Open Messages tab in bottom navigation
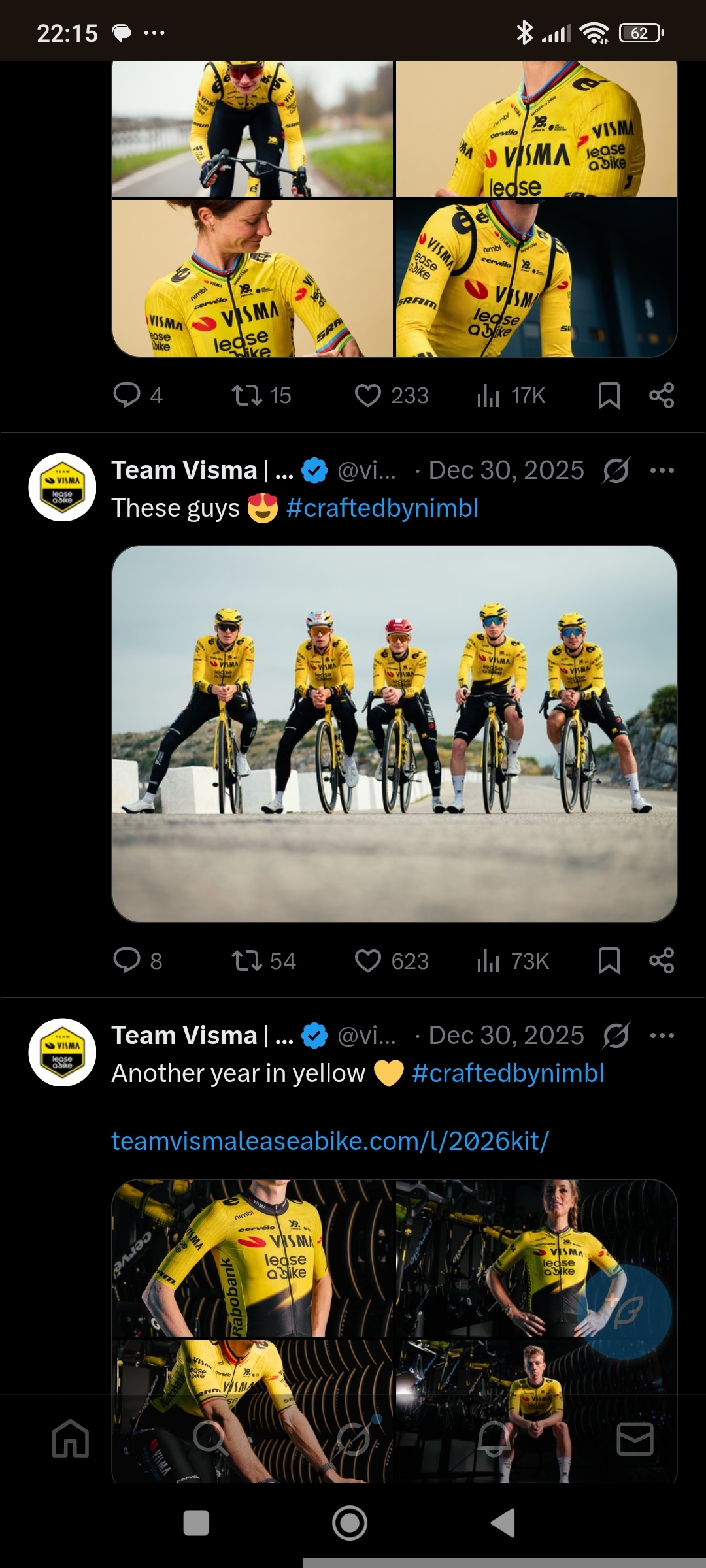 coord(635,1439)
